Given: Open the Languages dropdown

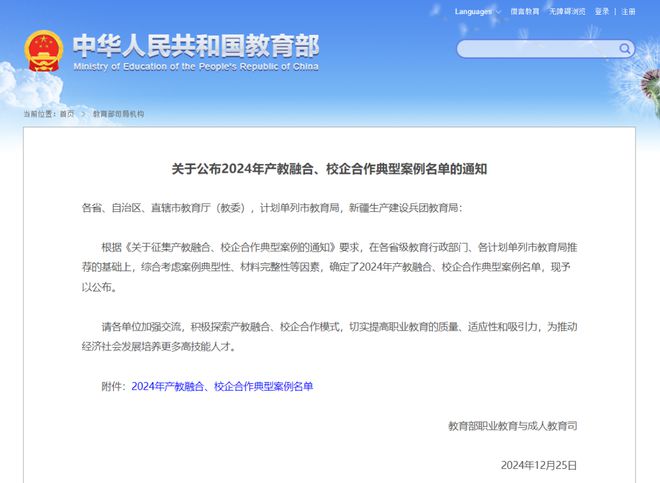Looking at the screenshot, I should 477,12.
